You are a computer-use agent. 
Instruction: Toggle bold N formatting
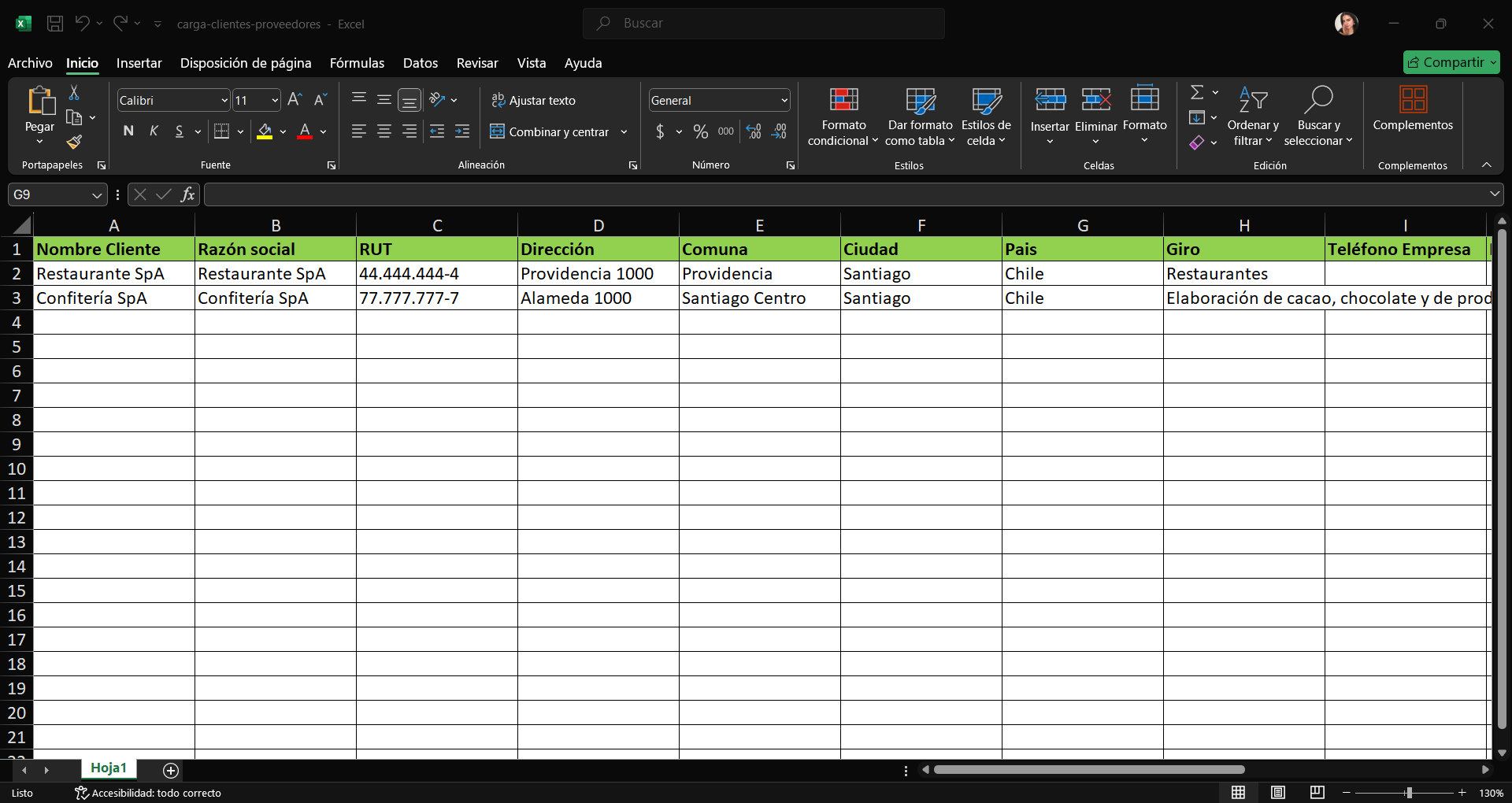point(128,131)
